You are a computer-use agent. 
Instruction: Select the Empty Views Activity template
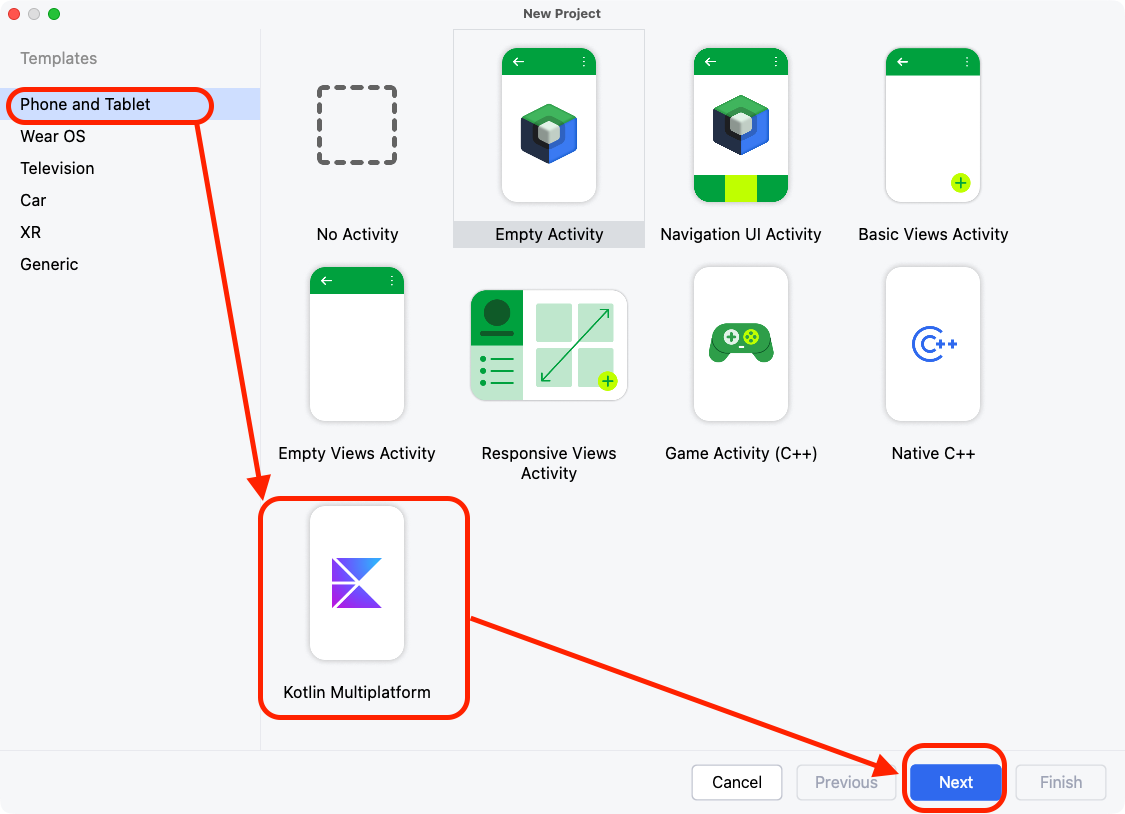click(x=357, y=344)
